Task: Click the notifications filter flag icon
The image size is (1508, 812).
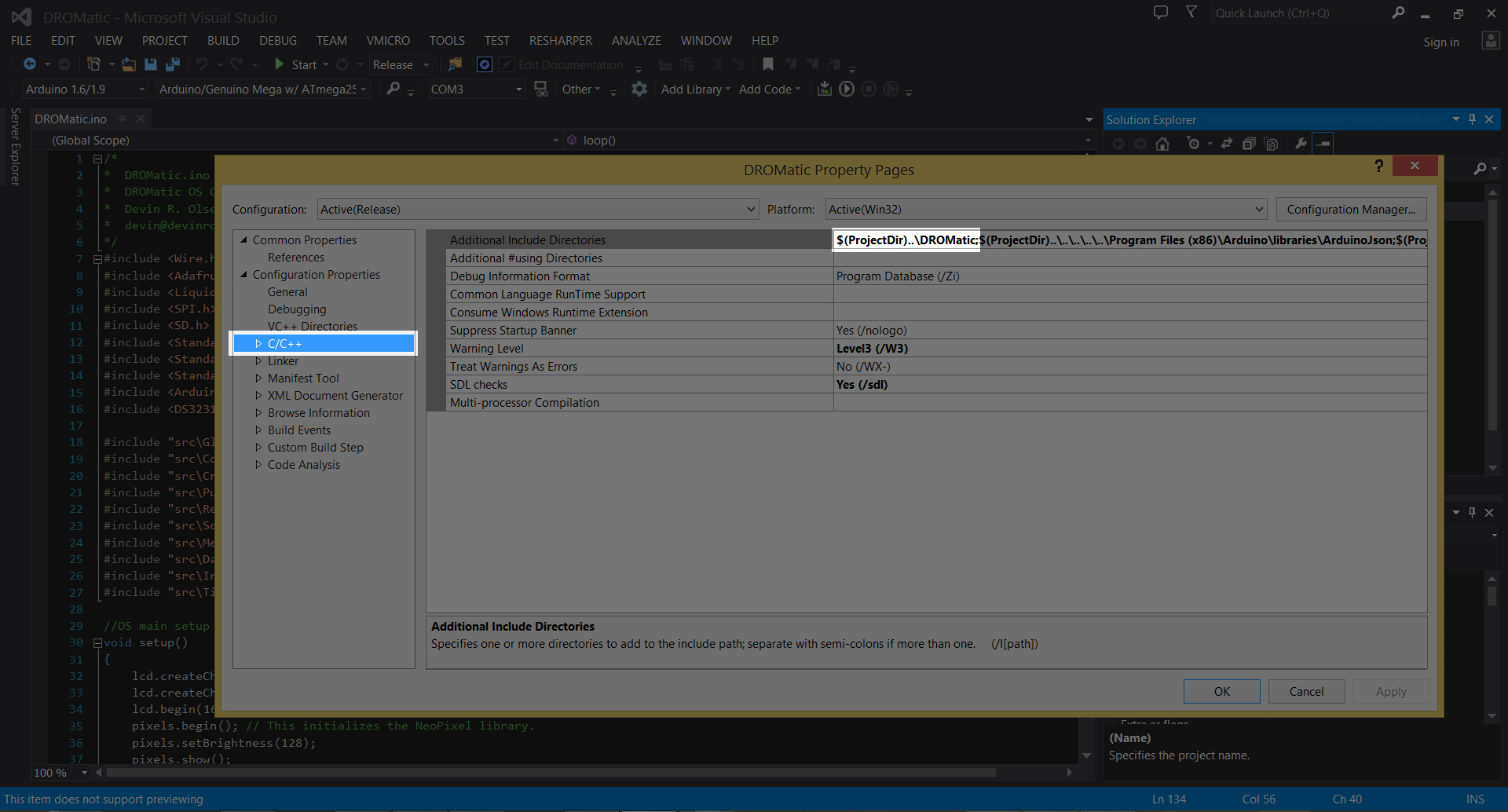Action: 1191,13
